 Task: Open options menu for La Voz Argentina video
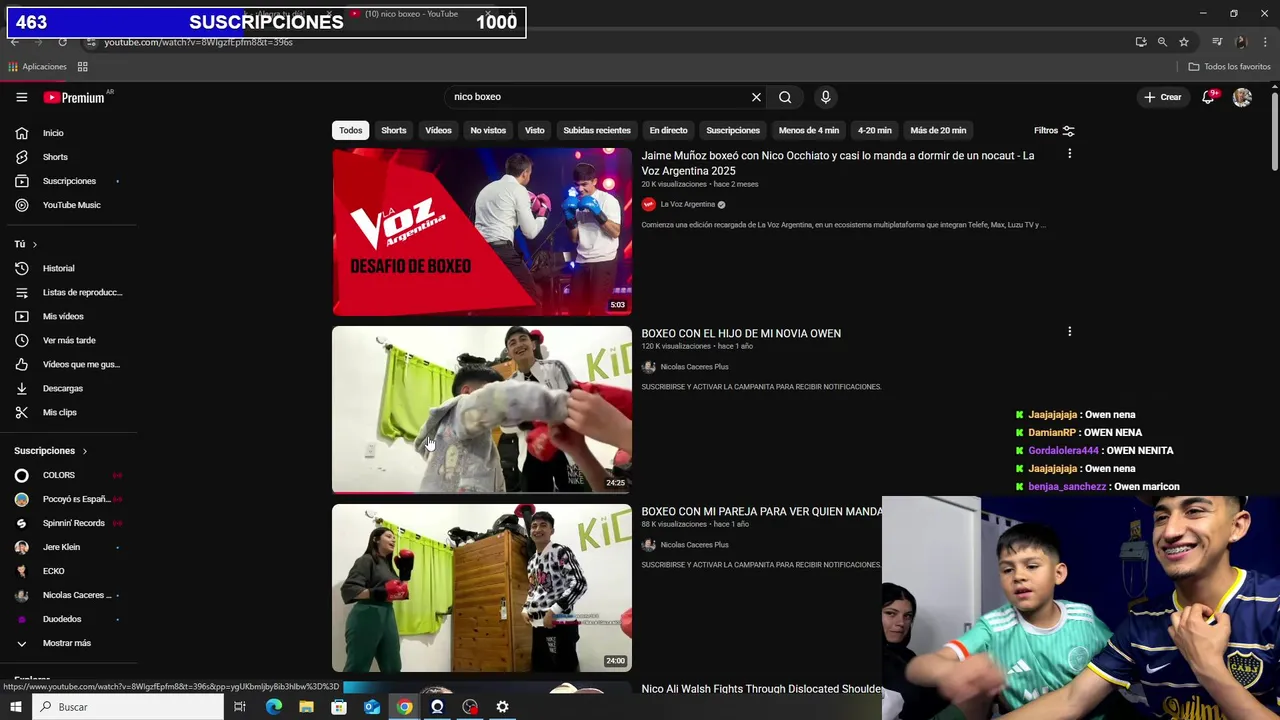pyautogui.click(x=1069, y=154)
